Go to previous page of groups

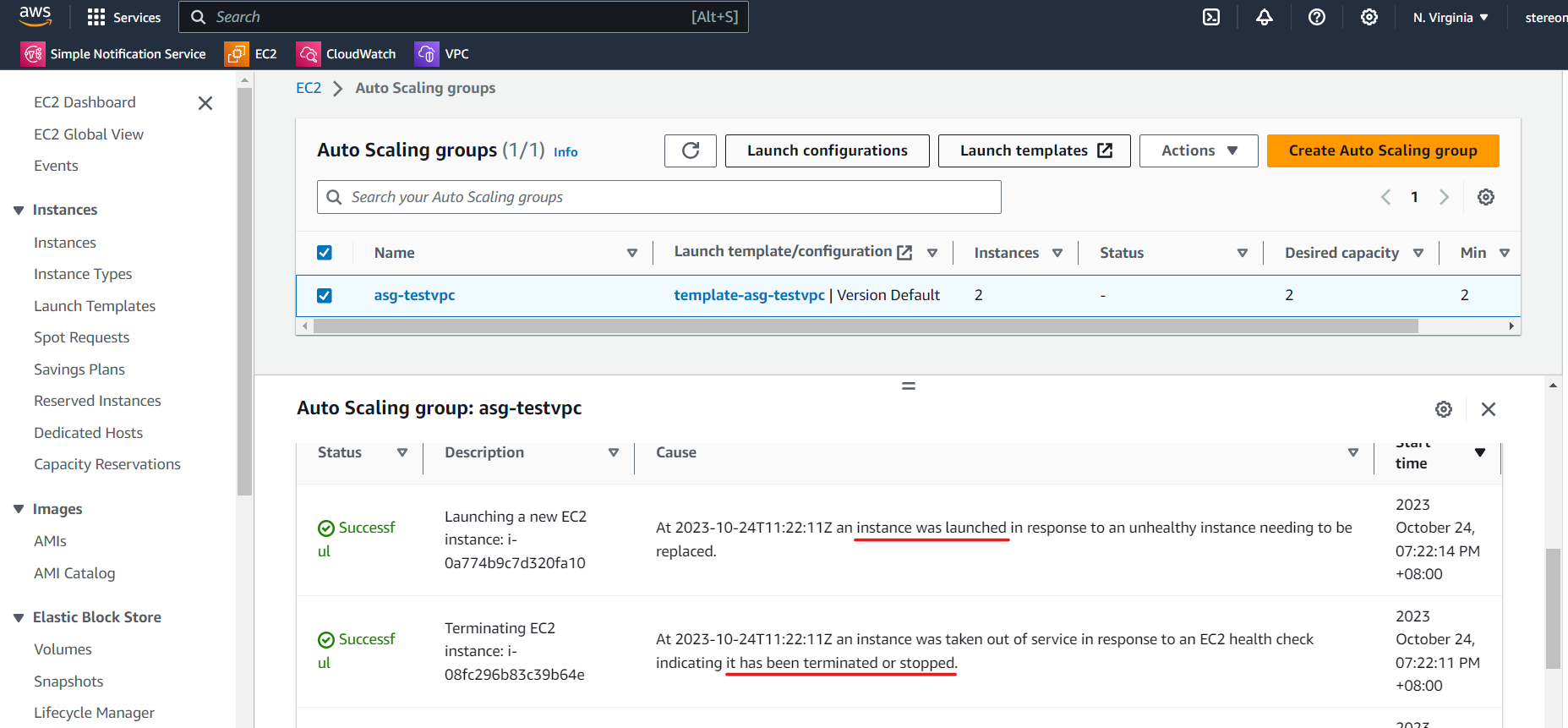[1385, 197]
